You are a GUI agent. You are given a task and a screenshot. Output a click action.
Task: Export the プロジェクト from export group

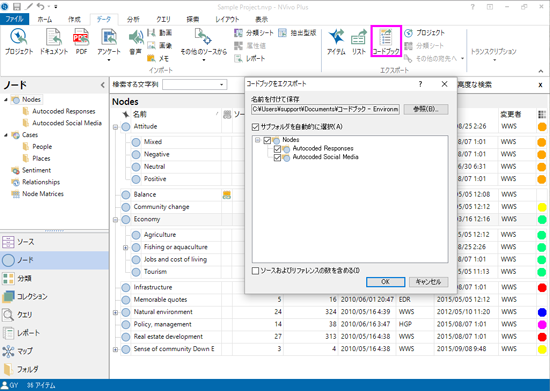coord(424,33)
